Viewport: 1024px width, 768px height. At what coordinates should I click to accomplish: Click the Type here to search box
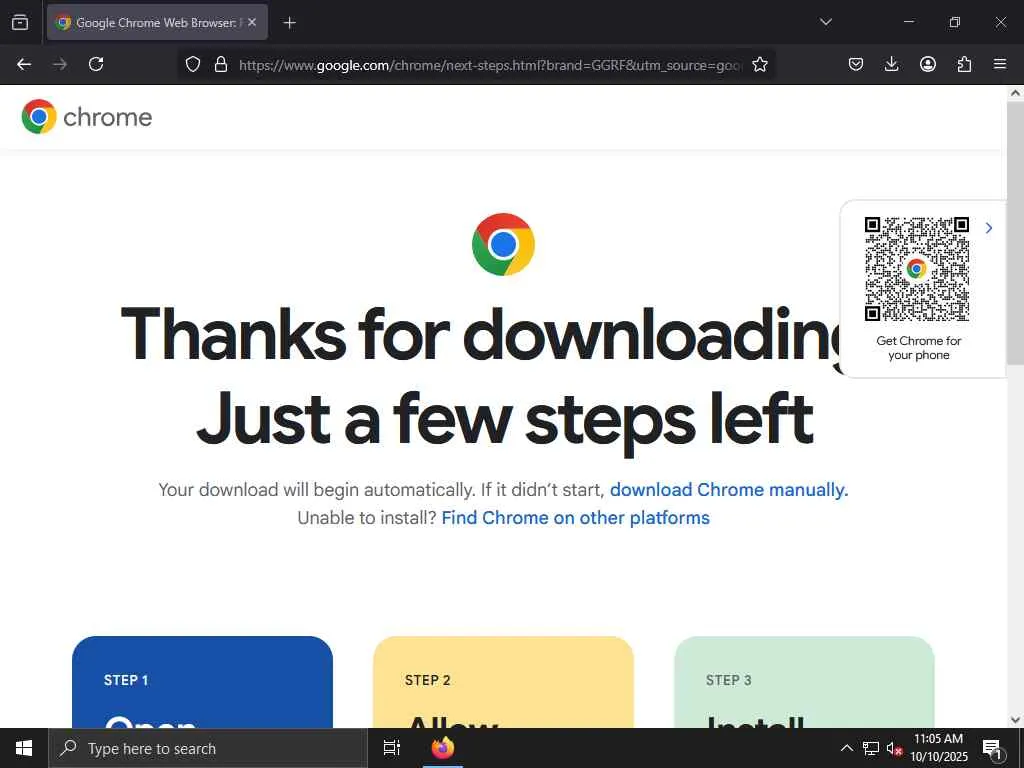(208, 748)
